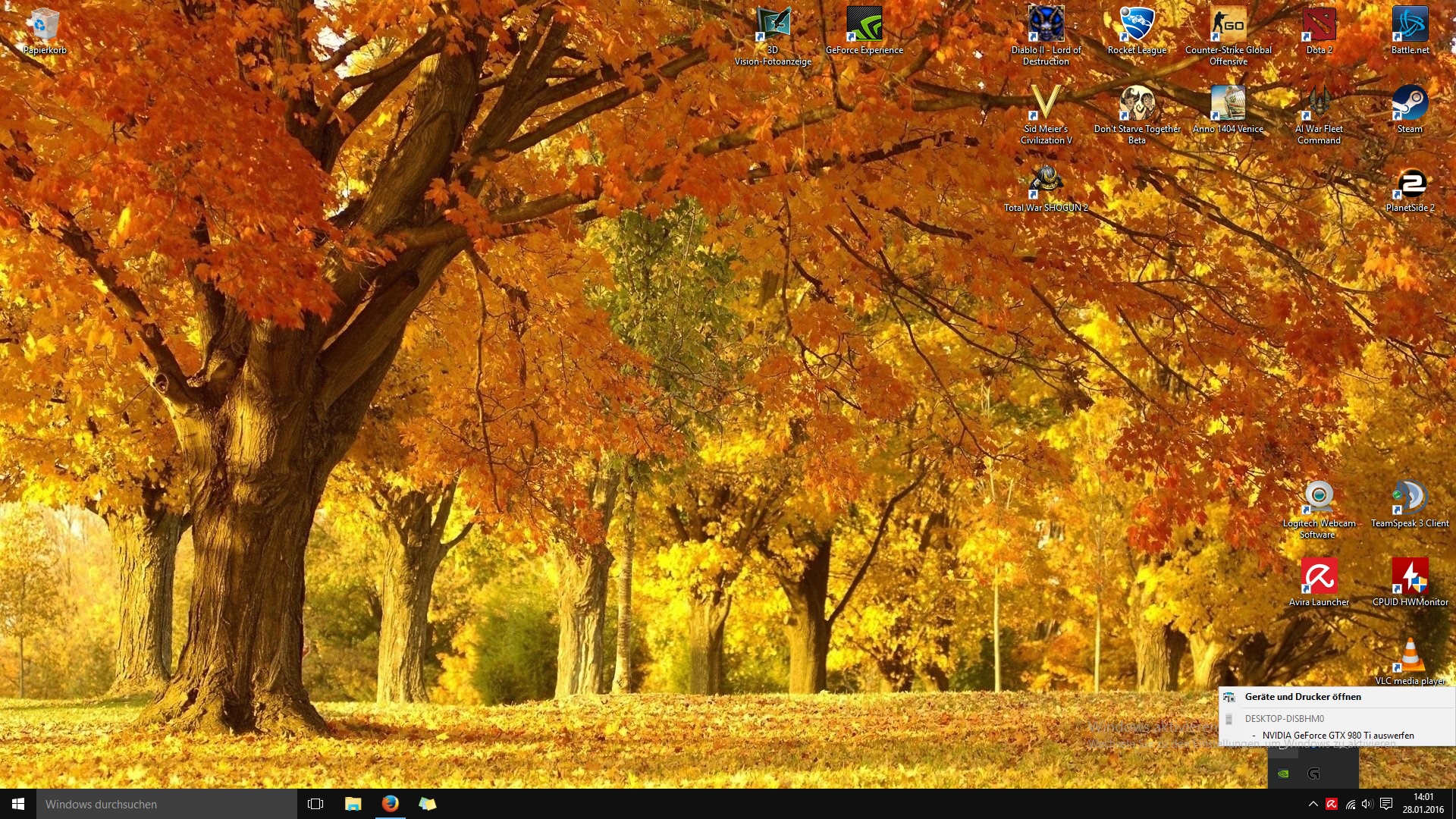
Task: Open the Rocket League shortcut
Action: [x=1137, y=30]
